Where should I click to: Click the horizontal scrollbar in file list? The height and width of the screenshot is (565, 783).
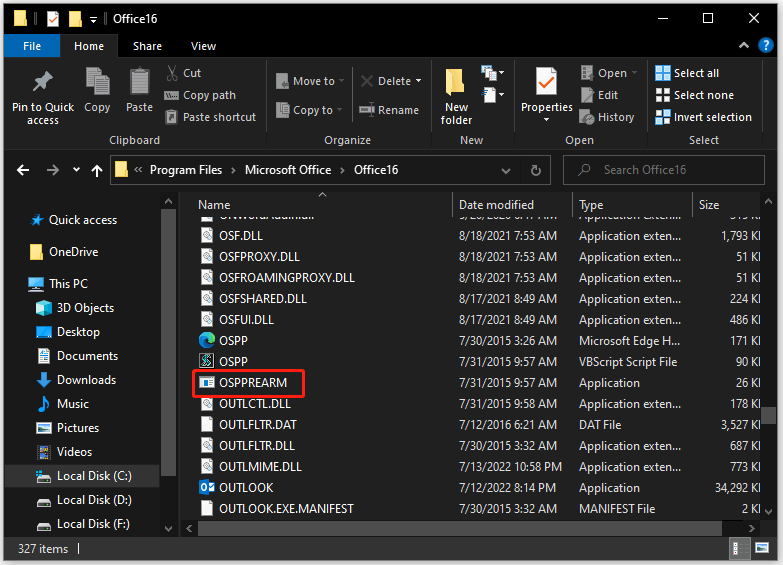point(459,528)
